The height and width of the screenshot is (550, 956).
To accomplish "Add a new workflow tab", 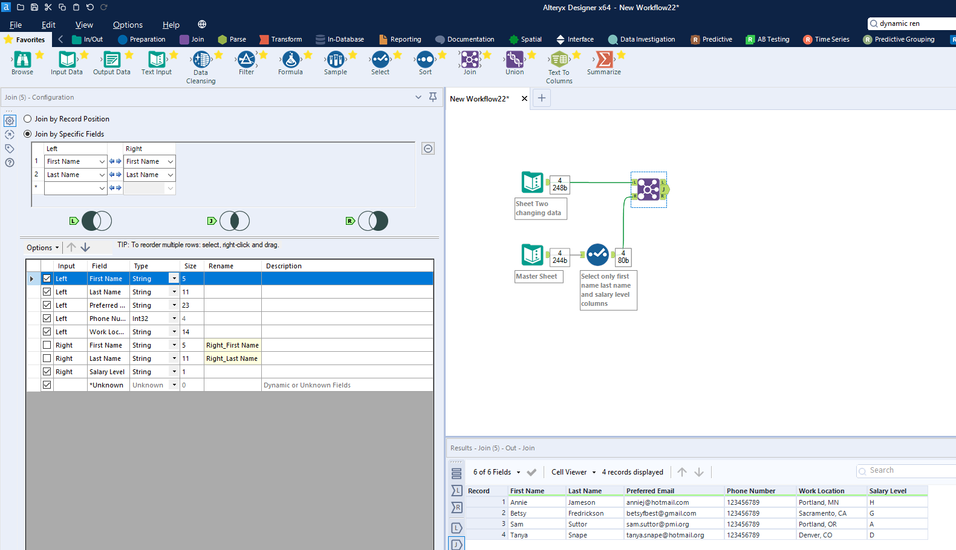I will (x=541, y=98).
